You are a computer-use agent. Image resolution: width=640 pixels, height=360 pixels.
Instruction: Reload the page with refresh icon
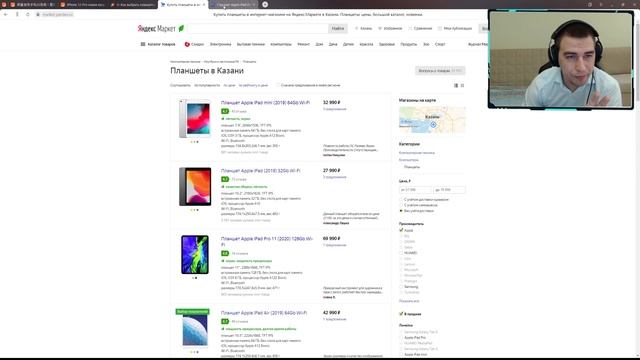[27, 14]
